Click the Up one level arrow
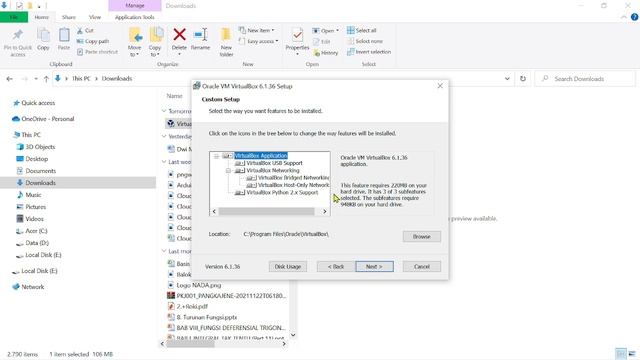 pyautogui.click(x=46, y=79)
